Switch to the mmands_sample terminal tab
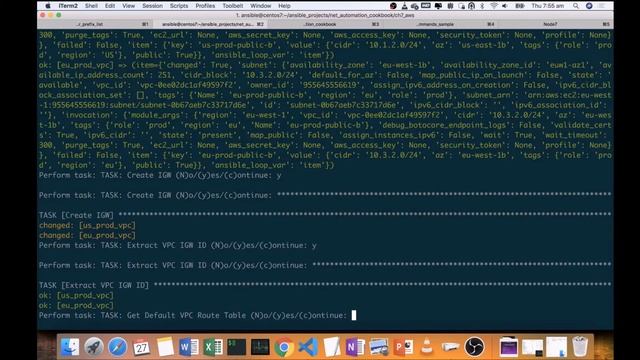 pyautogui.click(x=440, y=24)
